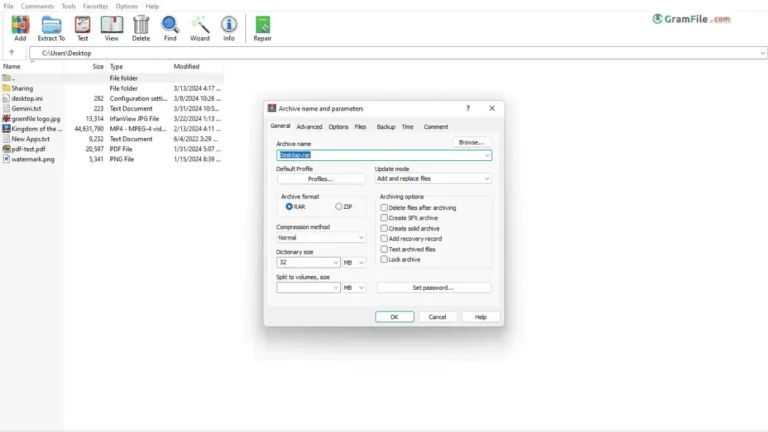The height and width of the screenshot is (432, 768).
Task: Switch to the Backup tab
Action: [386, 127]
